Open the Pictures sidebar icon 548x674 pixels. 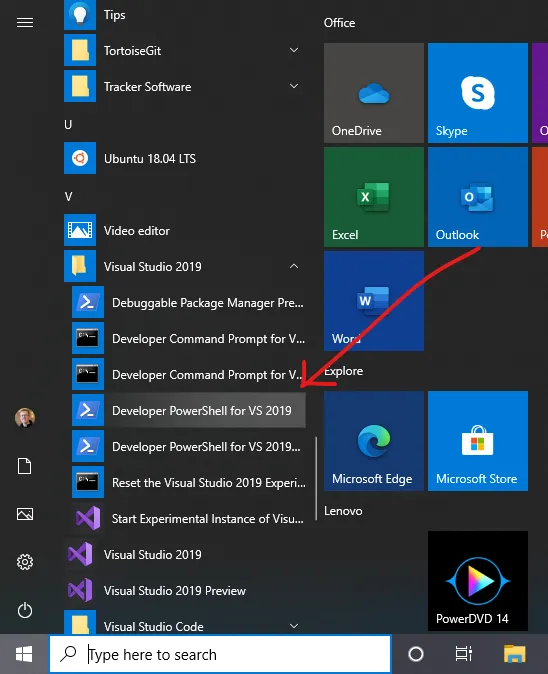pos(24,514)
